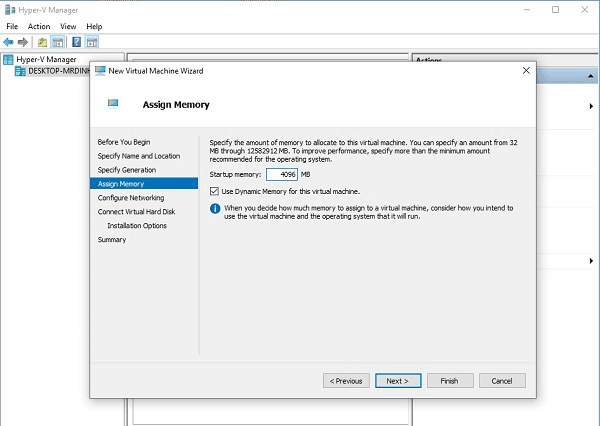This screenshot has height=426, width=600.
Task: Go to Configure Networking step
Action: (131, 198)
